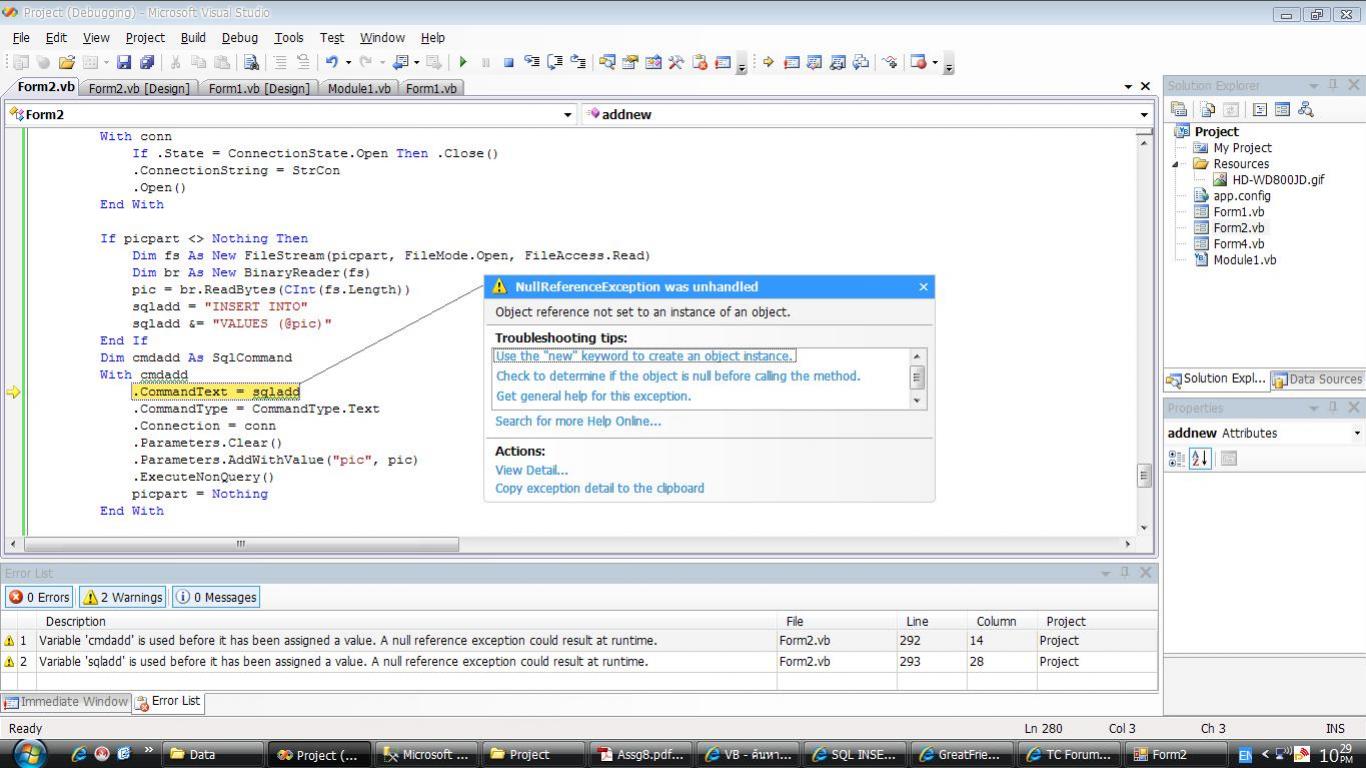This screenshot has width=1366, height=768.
Task: Click the Show Next Statement arrow icon
Action: (768, 62)
